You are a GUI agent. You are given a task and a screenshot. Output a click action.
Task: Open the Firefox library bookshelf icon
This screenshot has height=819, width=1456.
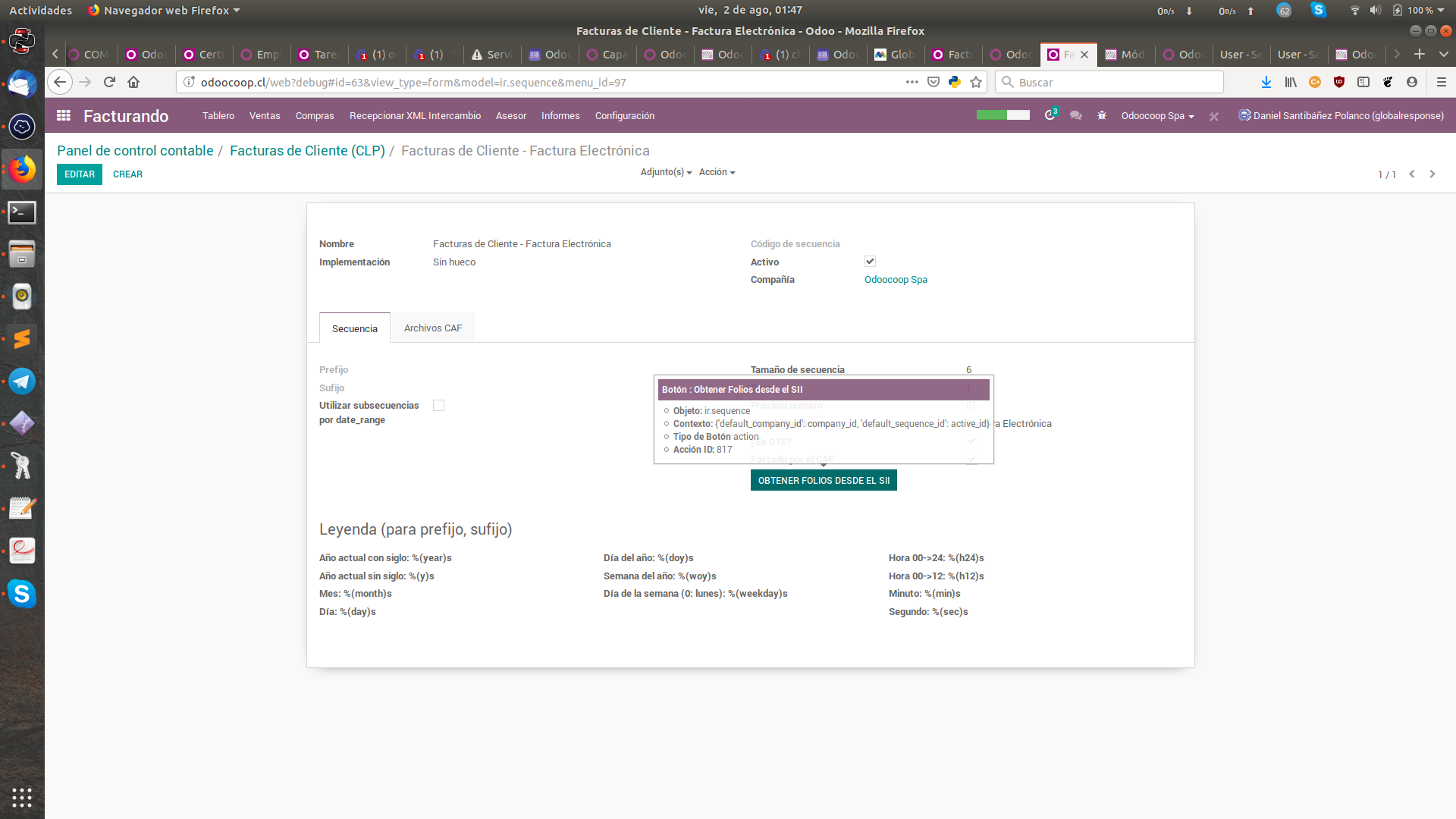pyautogui.click(x=1291, y=82)
